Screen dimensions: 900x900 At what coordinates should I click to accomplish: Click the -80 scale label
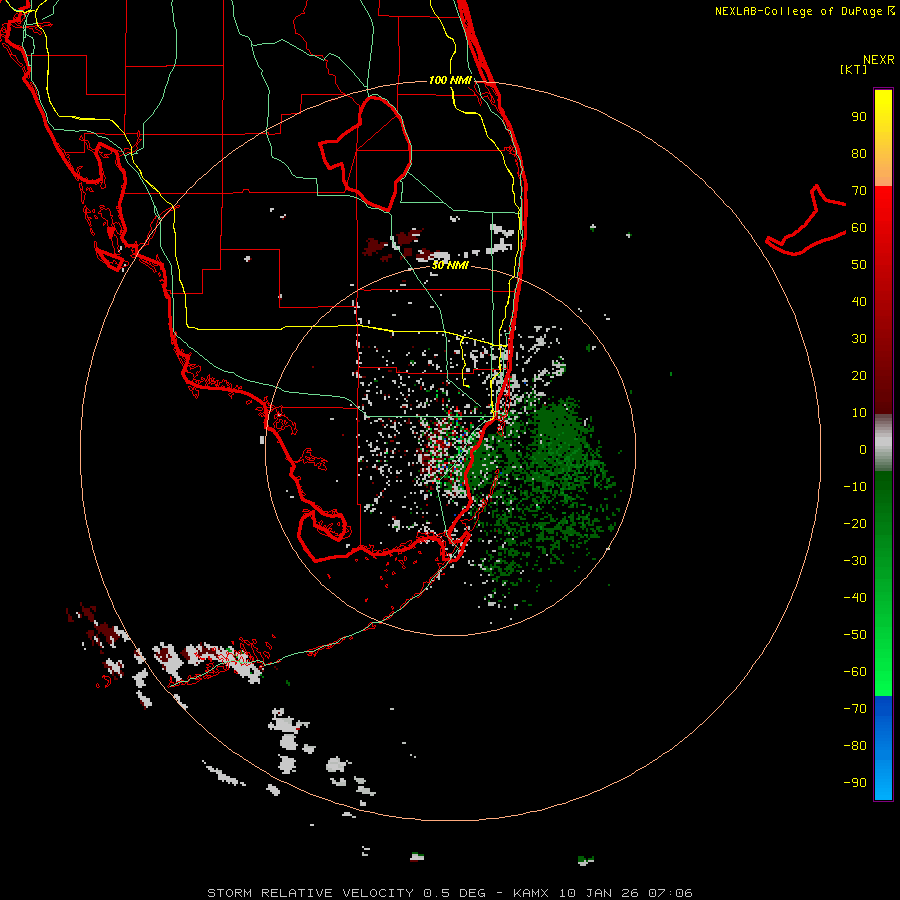tap(855, 746)
